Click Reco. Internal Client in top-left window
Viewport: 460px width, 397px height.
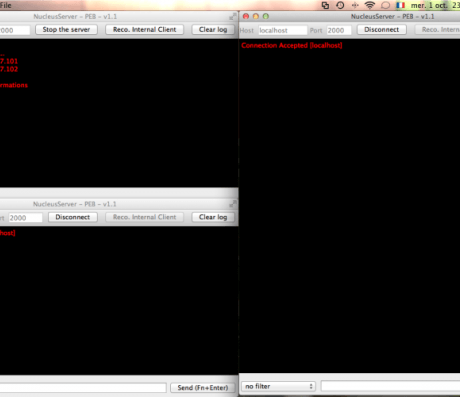click(144, 30)
